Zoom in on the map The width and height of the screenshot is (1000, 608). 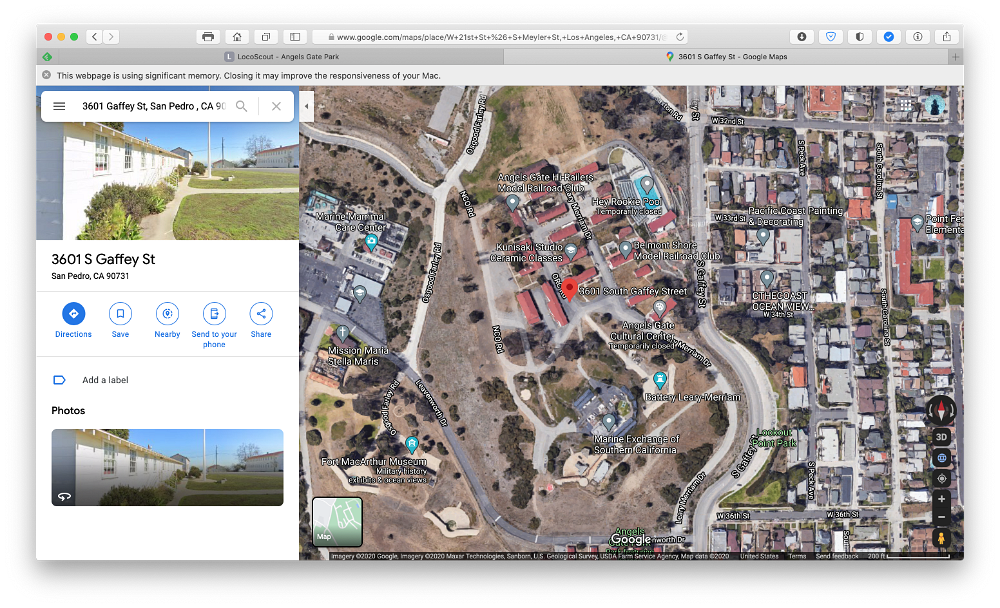[x=941, y=499]
